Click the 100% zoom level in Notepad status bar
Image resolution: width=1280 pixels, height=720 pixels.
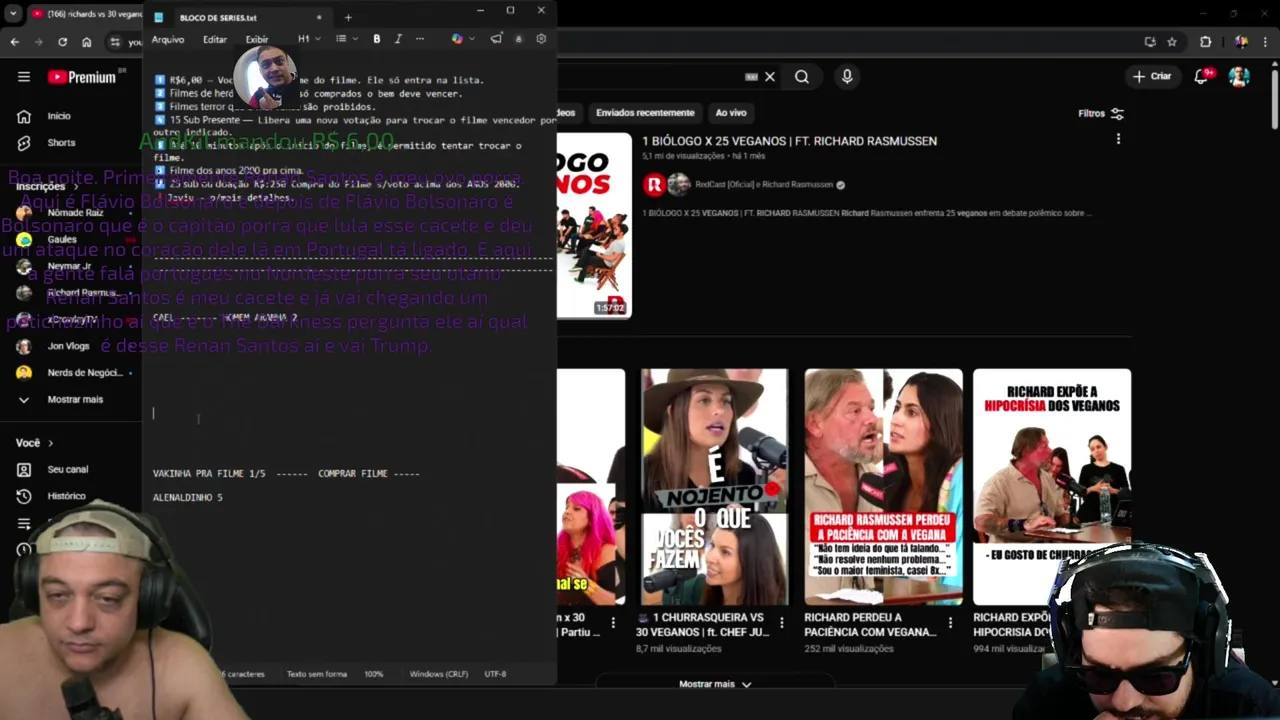374,674
